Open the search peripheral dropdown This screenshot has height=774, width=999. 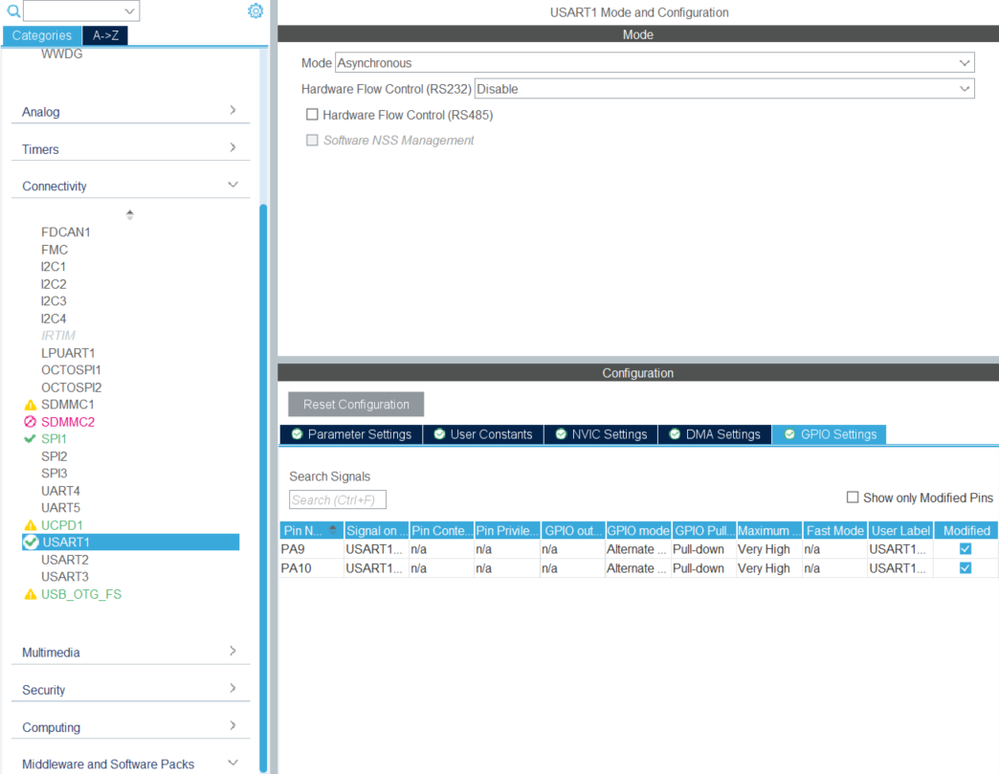coord(129,11)
